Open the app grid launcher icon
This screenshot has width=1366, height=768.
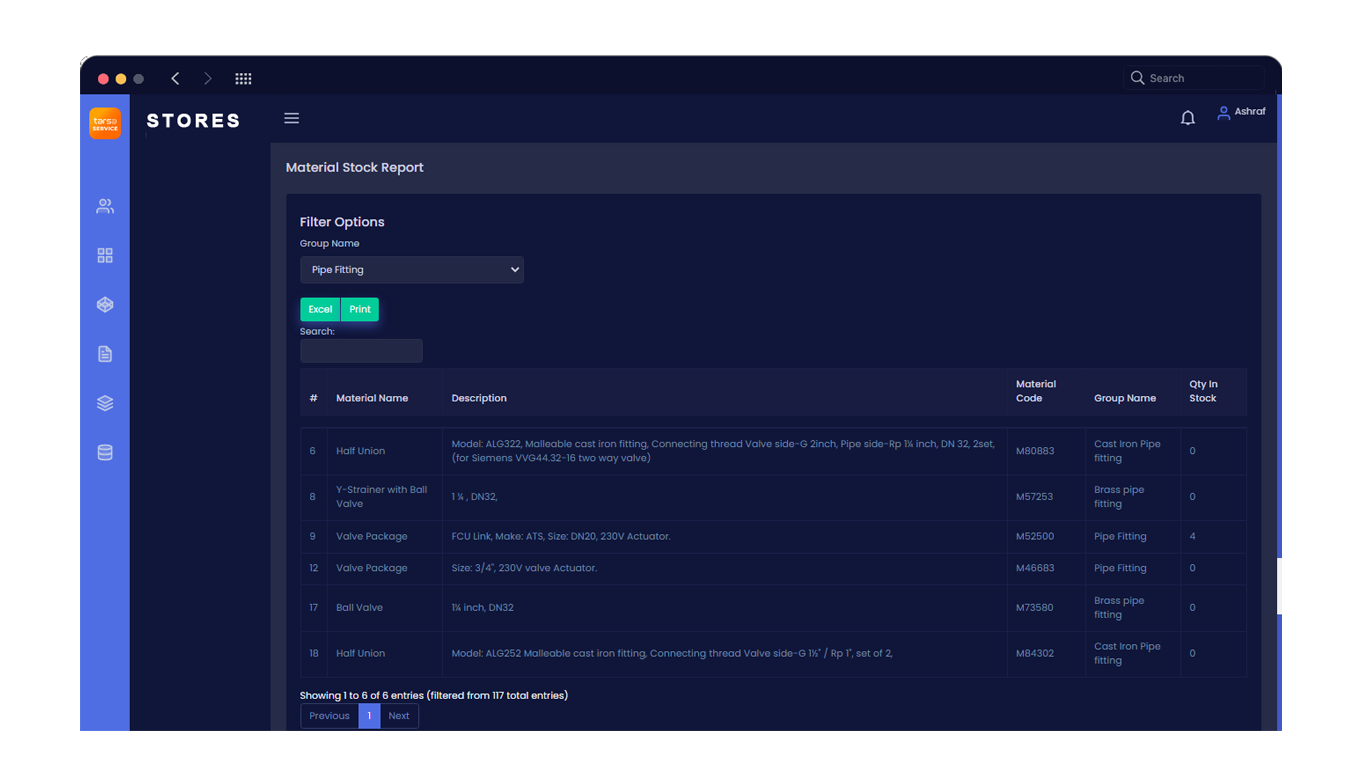click(x=243, y=79)
